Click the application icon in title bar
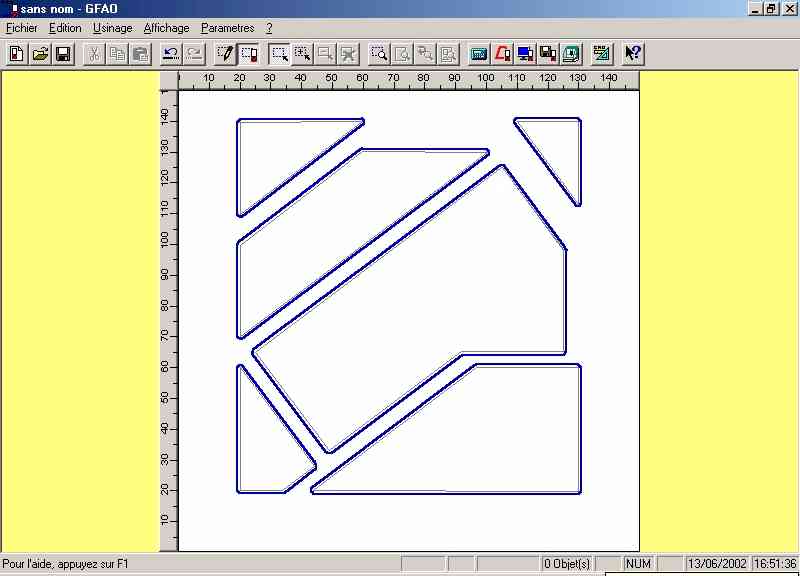Image resolution: width=800 pixels, height=576 pixels. (x=14, y=9)
